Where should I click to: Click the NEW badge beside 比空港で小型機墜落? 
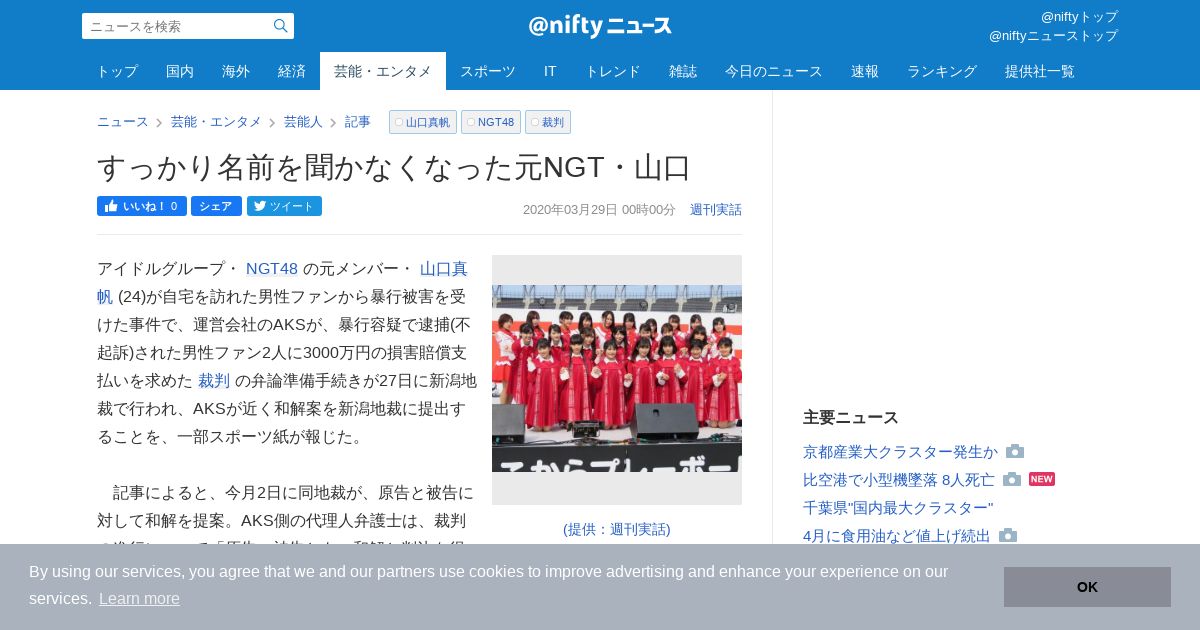pyautogui.click(x=1042, y=479)
